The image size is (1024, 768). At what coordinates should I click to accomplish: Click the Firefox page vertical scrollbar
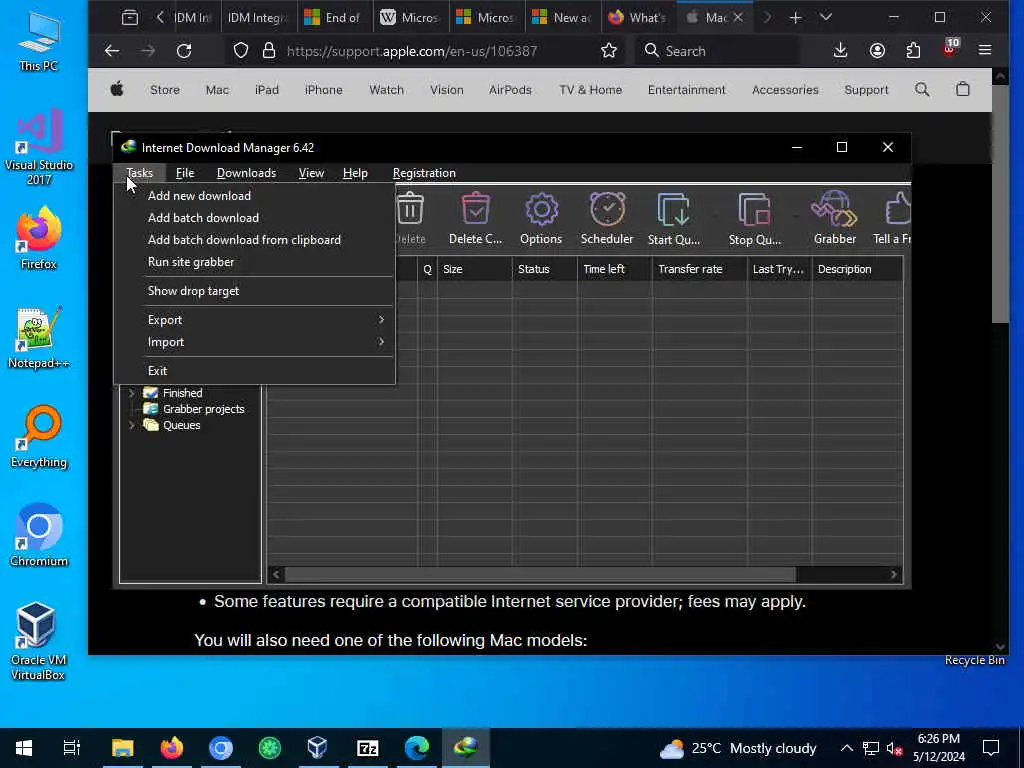coord(1000,204)
